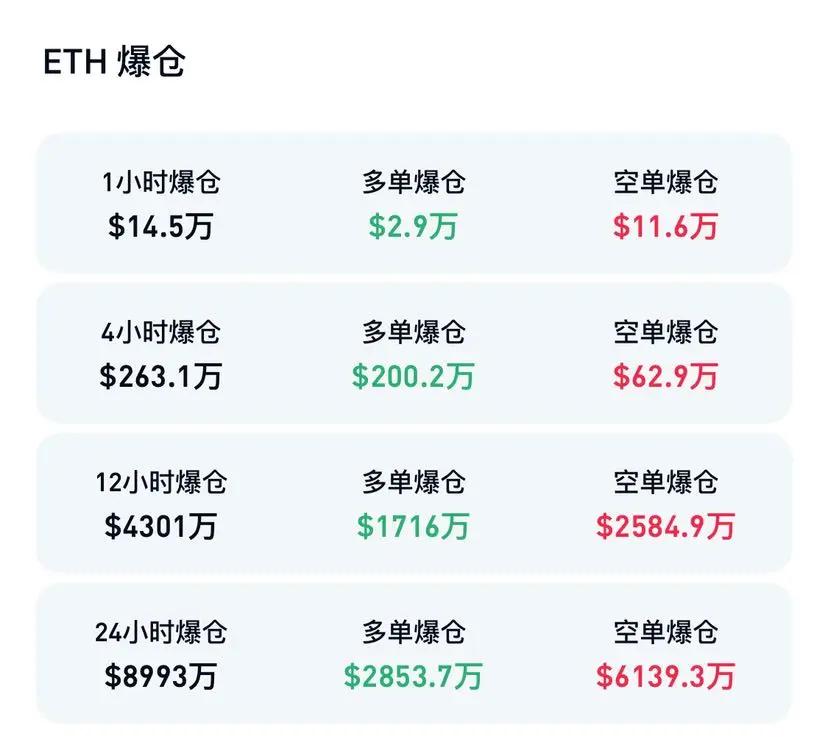The image size is (828, 742).
Task: Click the $4301万 total value
Action: [161, 527]
